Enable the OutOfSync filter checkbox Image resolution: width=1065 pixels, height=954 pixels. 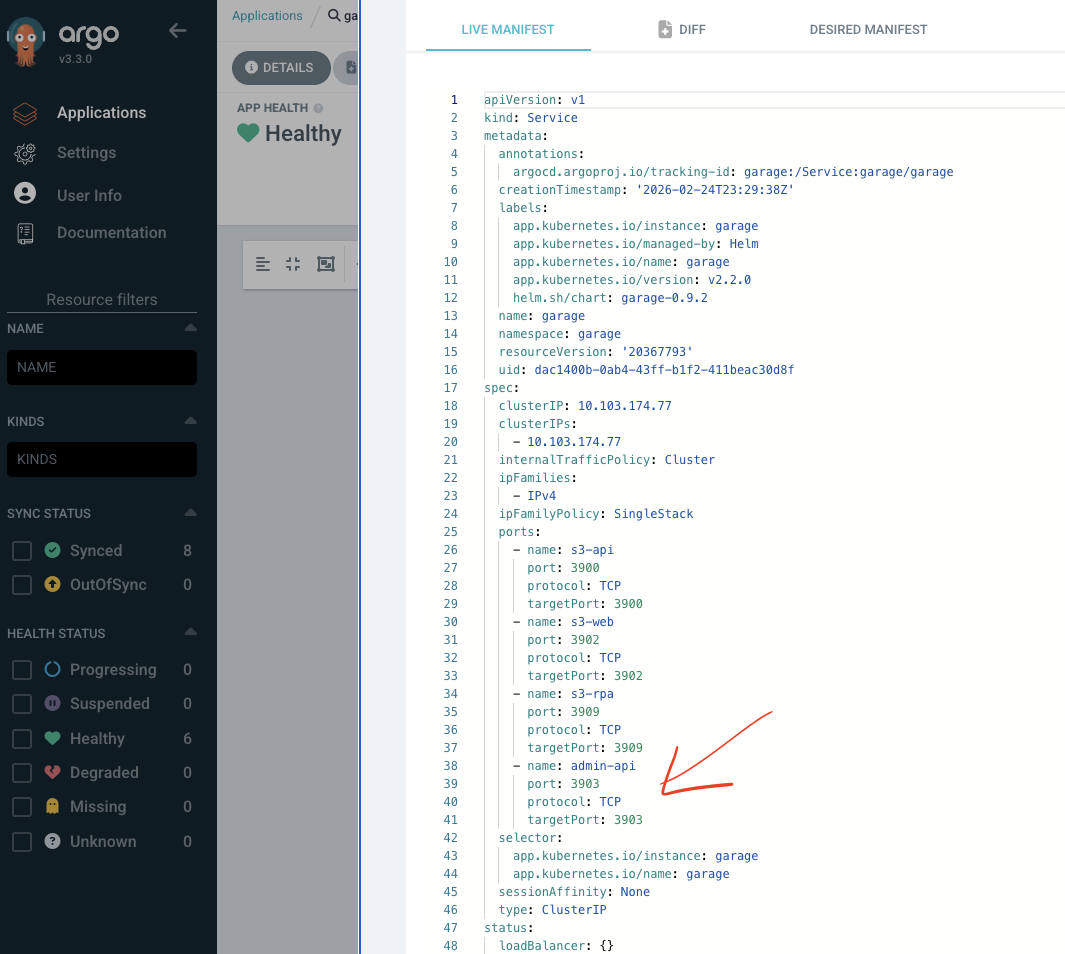22,585
